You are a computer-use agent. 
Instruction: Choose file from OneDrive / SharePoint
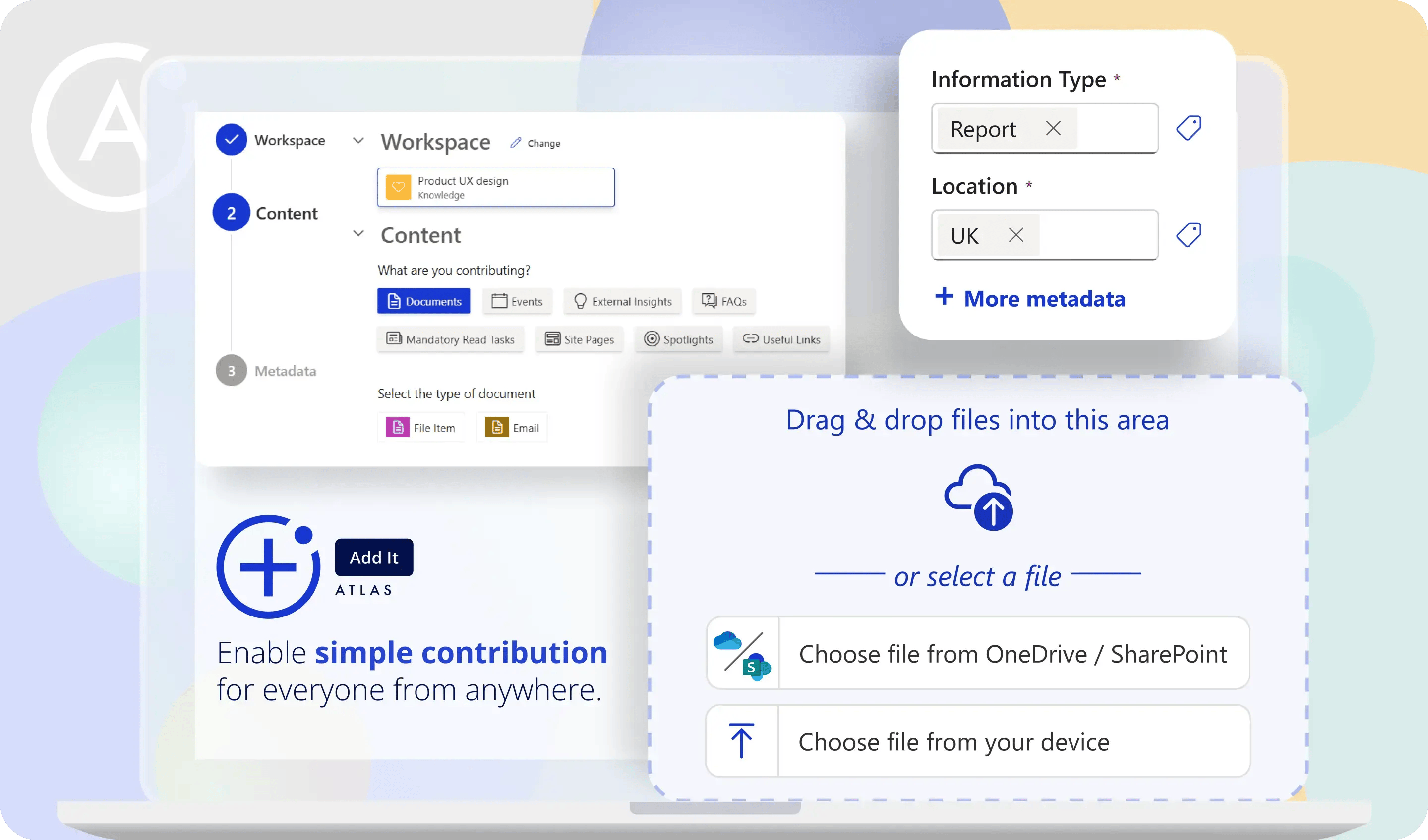978,653
